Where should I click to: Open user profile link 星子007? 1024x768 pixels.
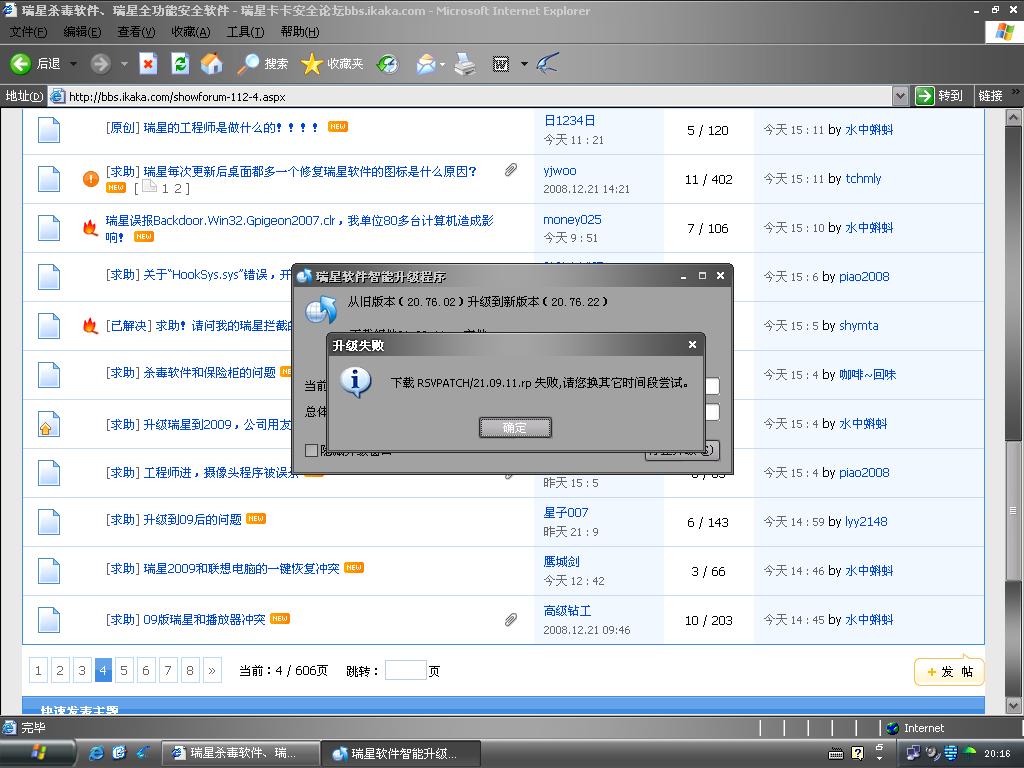click(566, 513)
